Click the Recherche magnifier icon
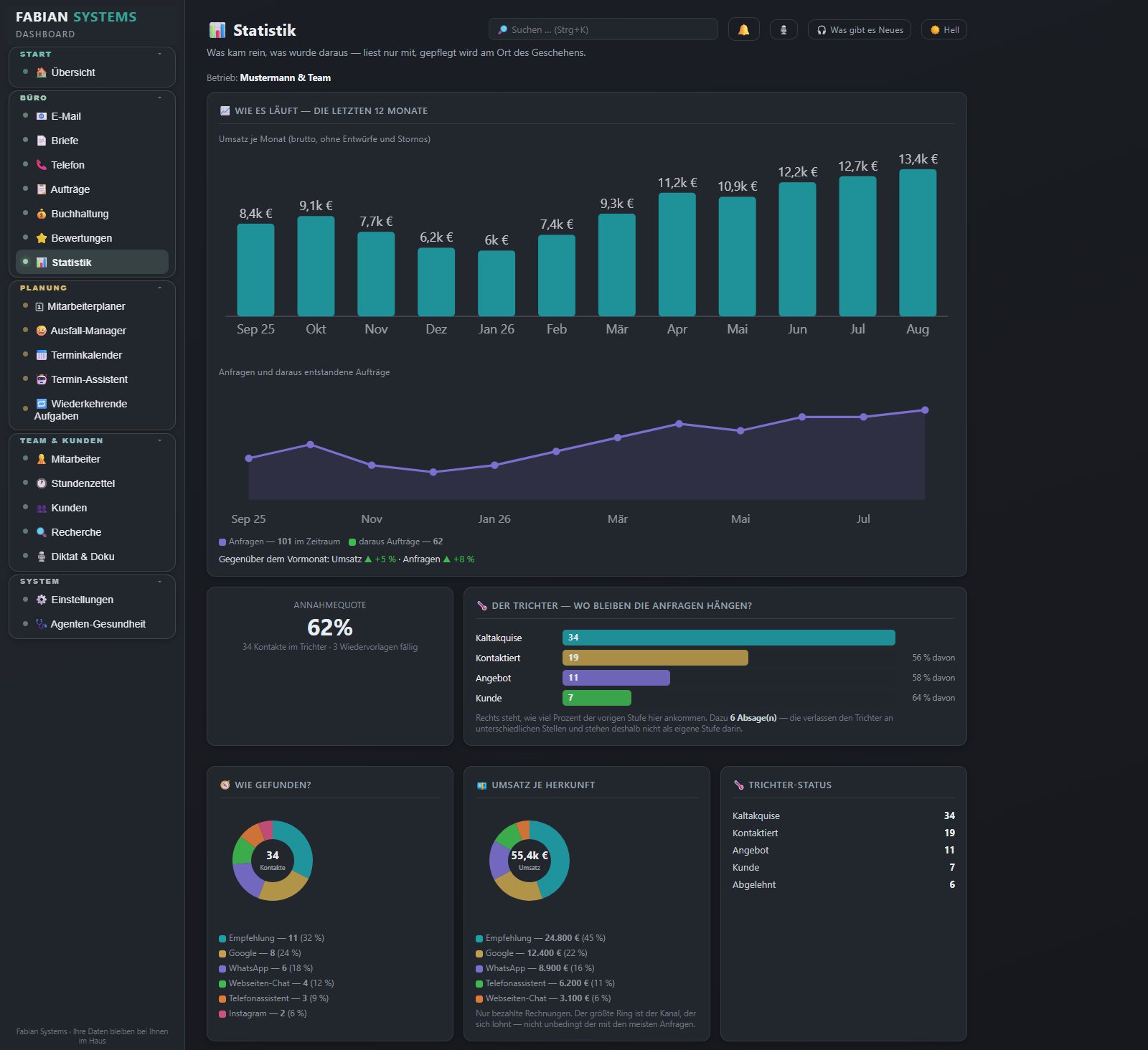Screen dimensions: 1148x1050 (x=42, y=532)
